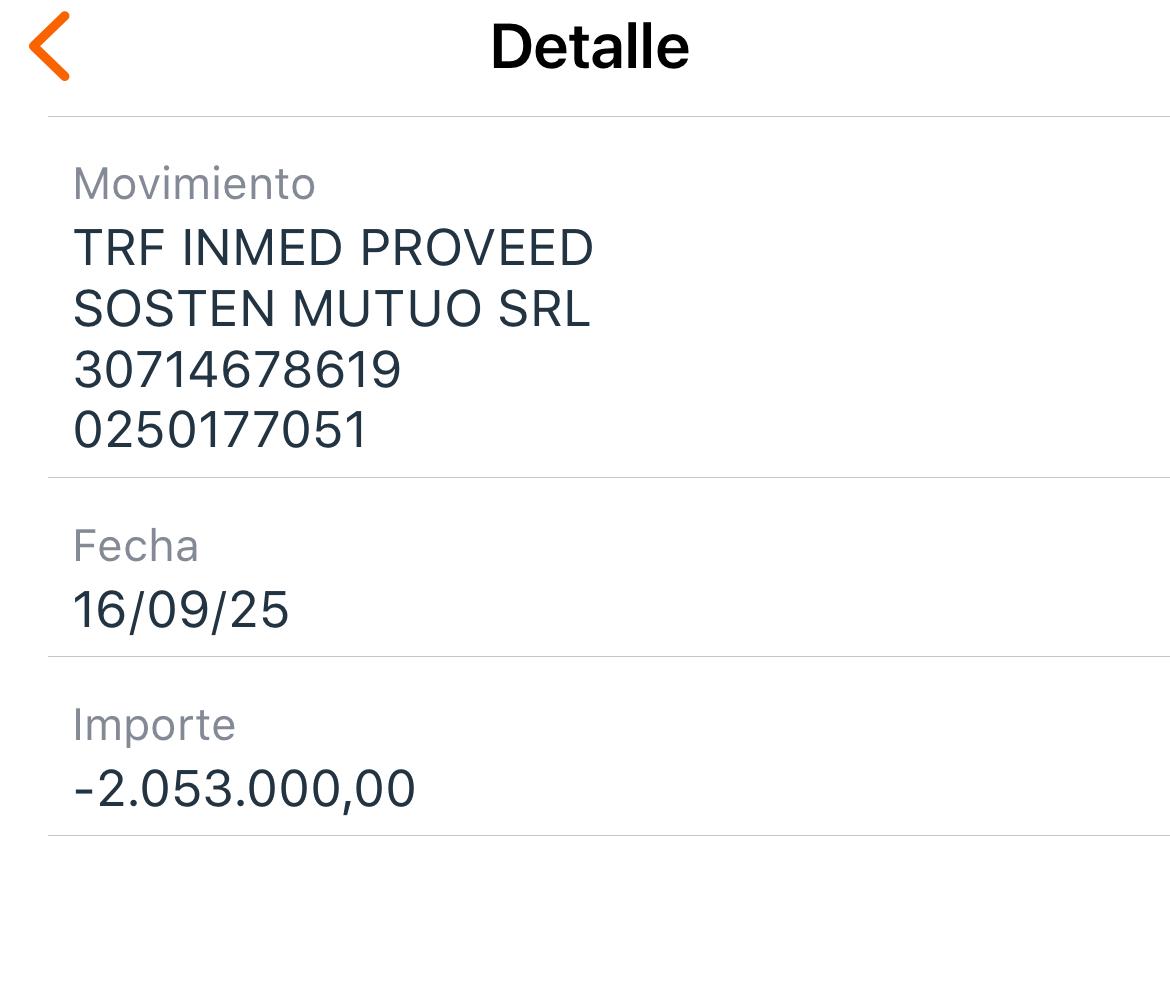1170x986 pixels.
Task: Select the amount -2.053.000,00
Action: [x=244, y=788]
